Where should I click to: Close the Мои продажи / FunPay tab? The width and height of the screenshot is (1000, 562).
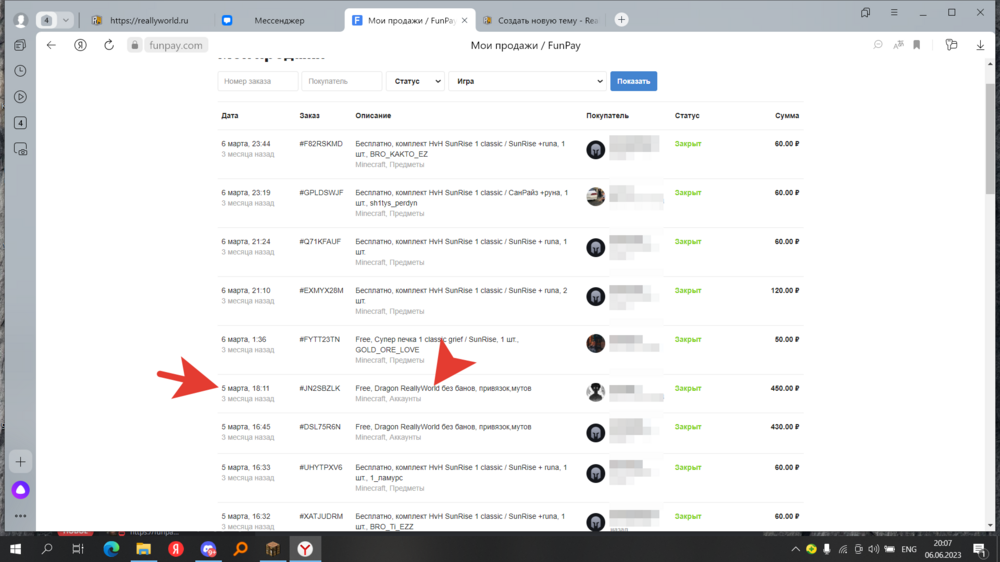click(464, 20)
